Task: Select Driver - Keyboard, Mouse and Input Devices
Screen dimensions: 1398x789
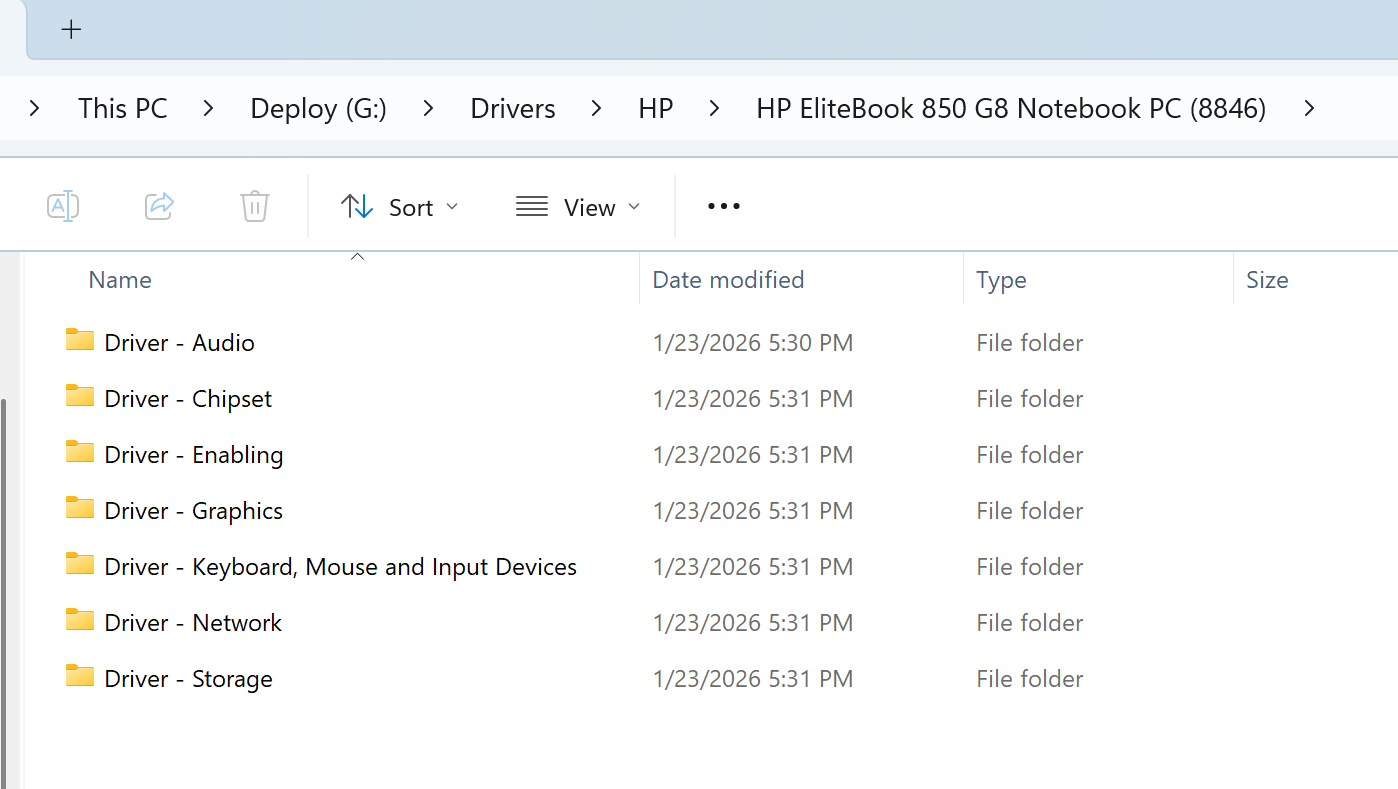Action: [x=340, y=567]
